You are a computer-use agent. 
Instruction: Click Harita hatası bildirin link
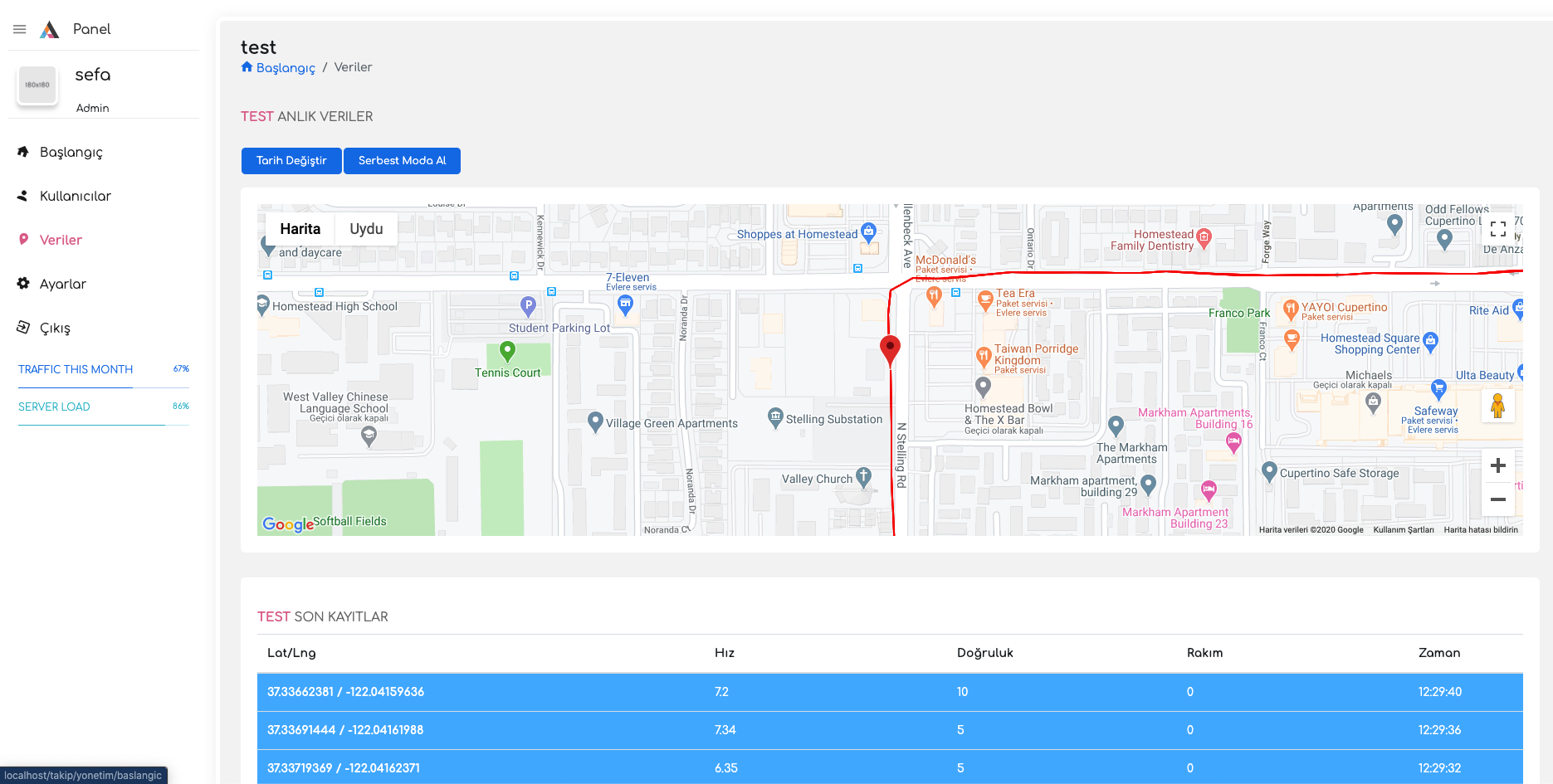1481,530
